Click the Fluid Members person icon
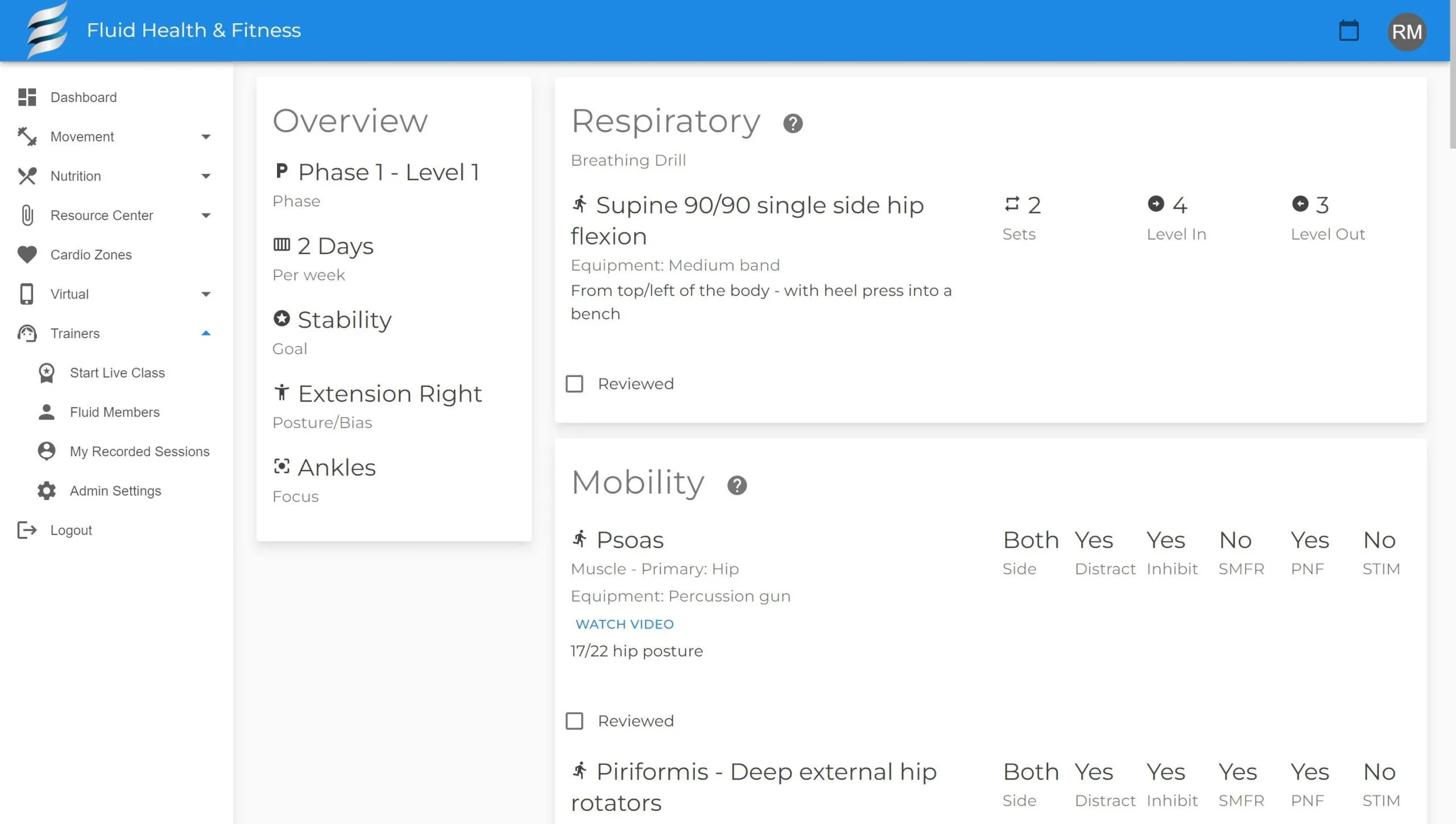The height and width of the screenshot is (824, 1456). pyautogui.click(x=47, y=412)
